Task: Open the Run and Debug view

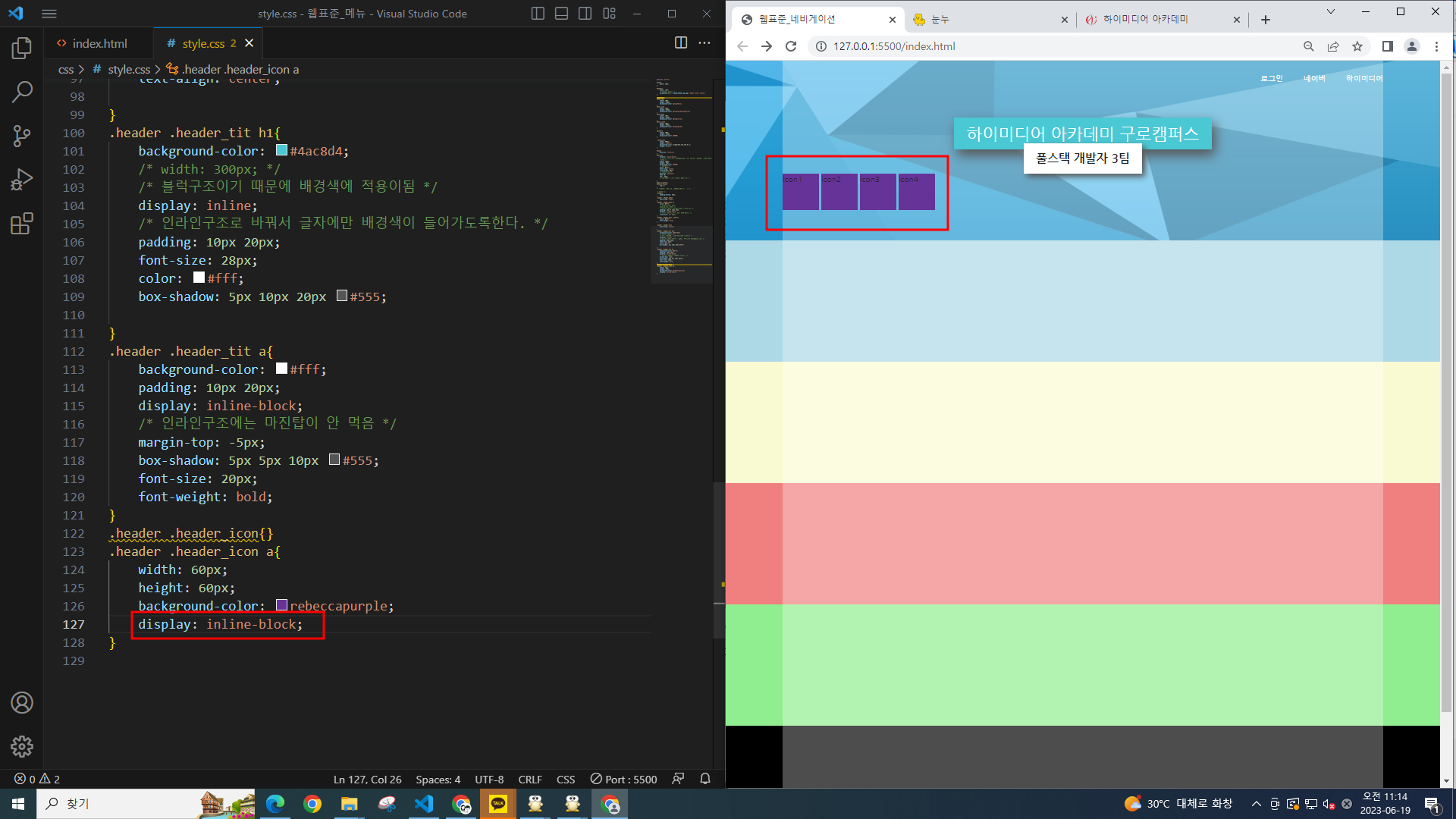Action: click(22, 180)
